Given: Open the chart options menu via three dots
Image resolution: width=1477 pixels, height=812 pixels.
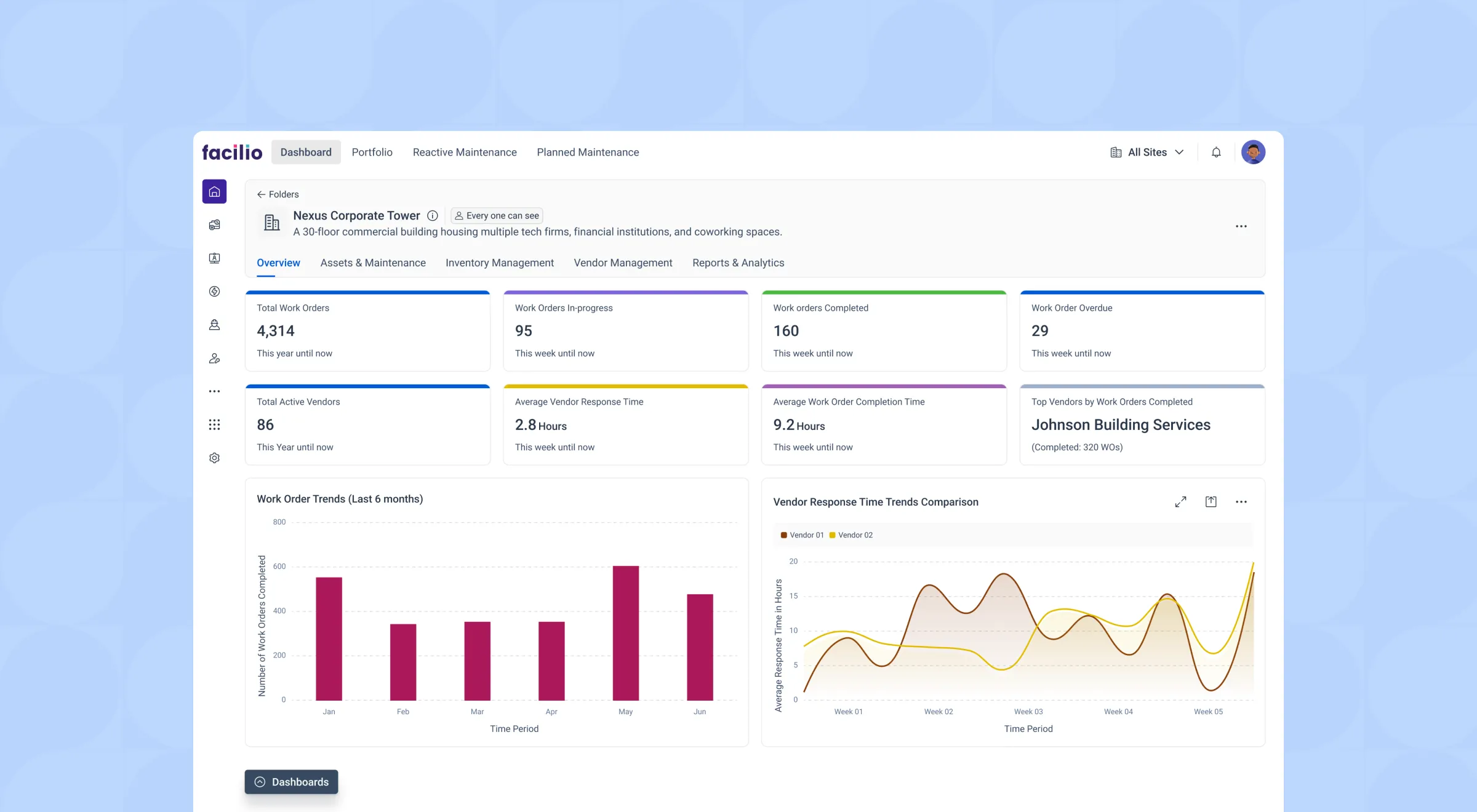Looking at the screenshot, I should tap(1241, 501).
